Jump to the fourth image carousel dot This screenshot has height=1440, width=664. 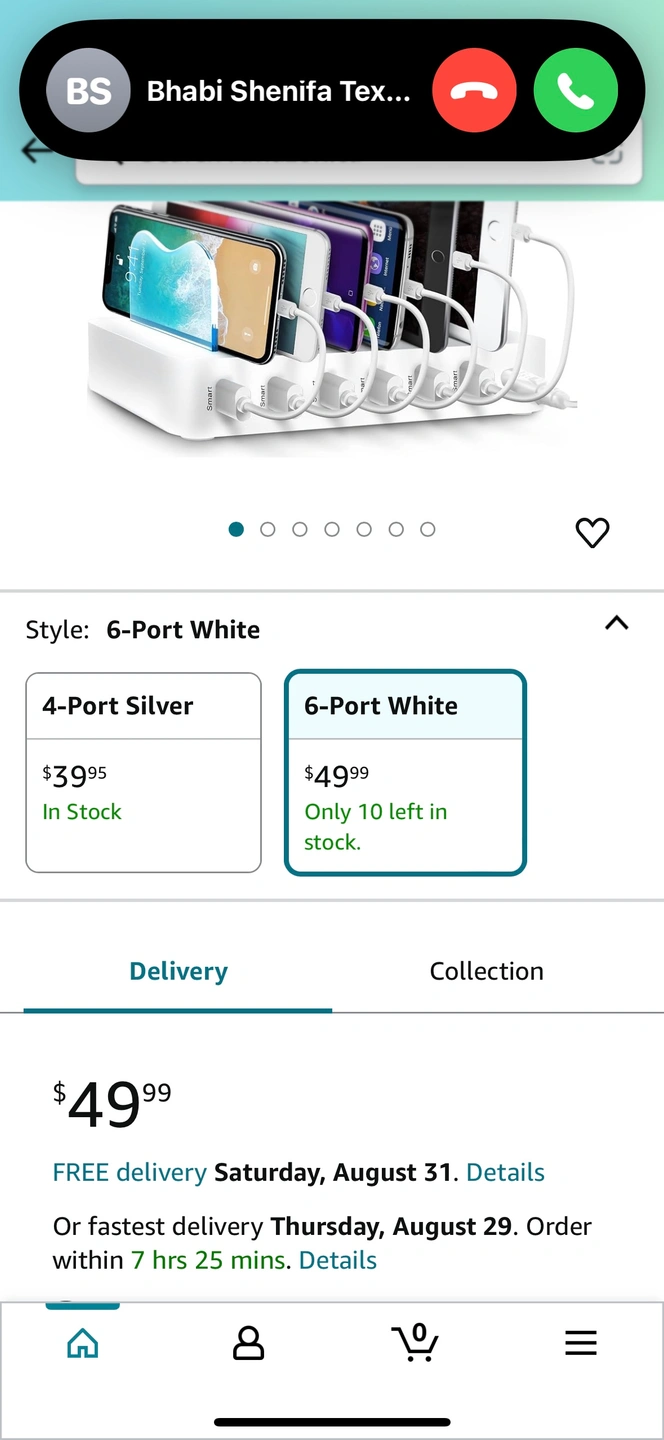[332, 529]
